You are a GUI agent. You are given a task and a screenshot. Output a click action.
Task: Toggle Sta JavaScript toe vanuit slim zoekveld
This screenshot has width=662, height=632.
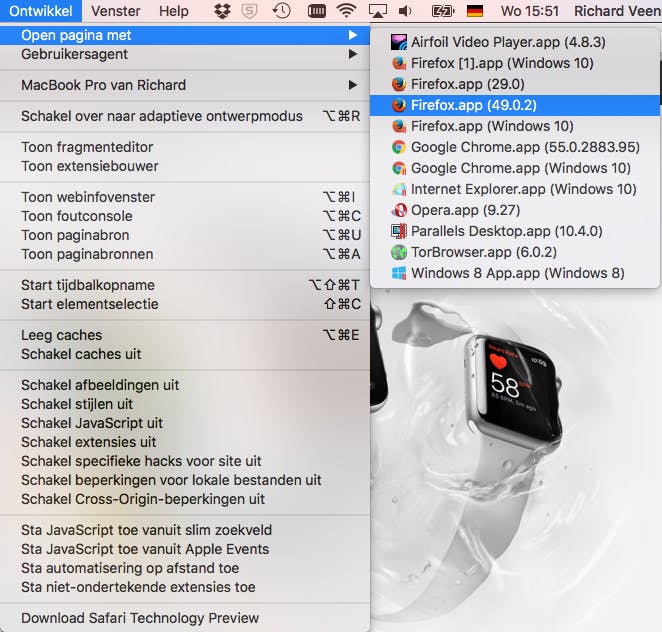pos(185,530)
